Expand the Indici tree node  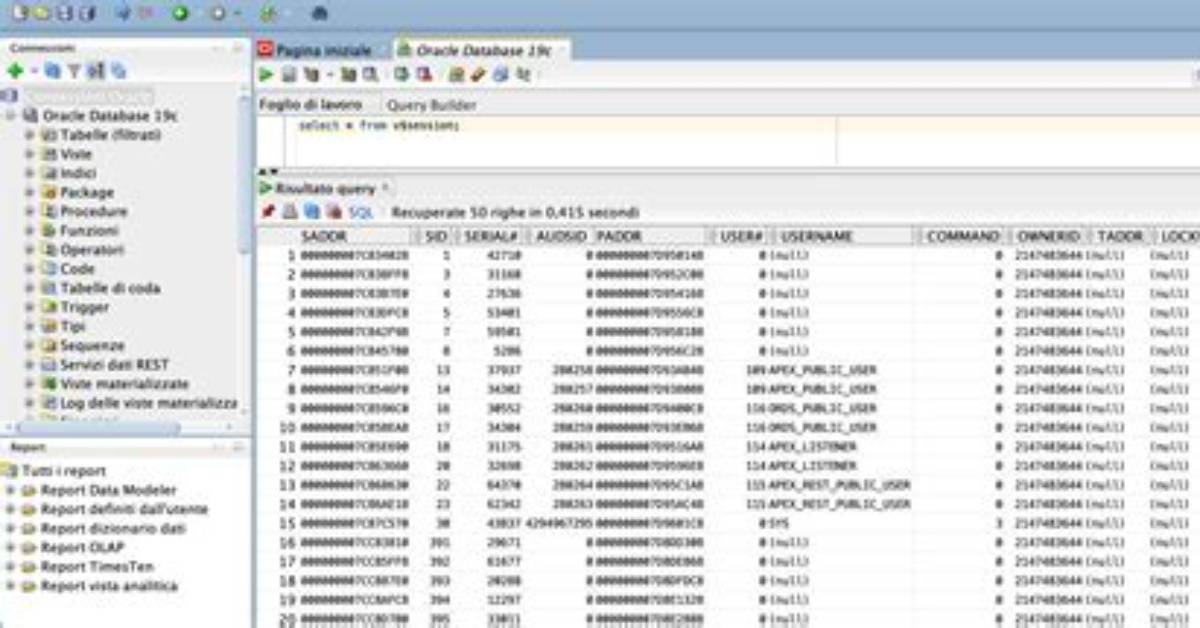[x=29, y=173]
